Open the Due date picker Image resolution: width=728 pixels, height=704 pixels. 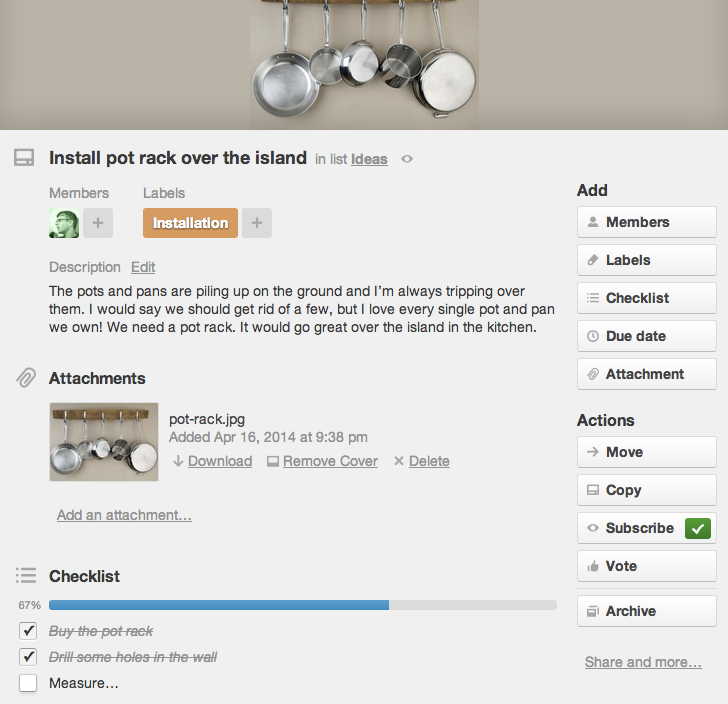click(646, 336)
